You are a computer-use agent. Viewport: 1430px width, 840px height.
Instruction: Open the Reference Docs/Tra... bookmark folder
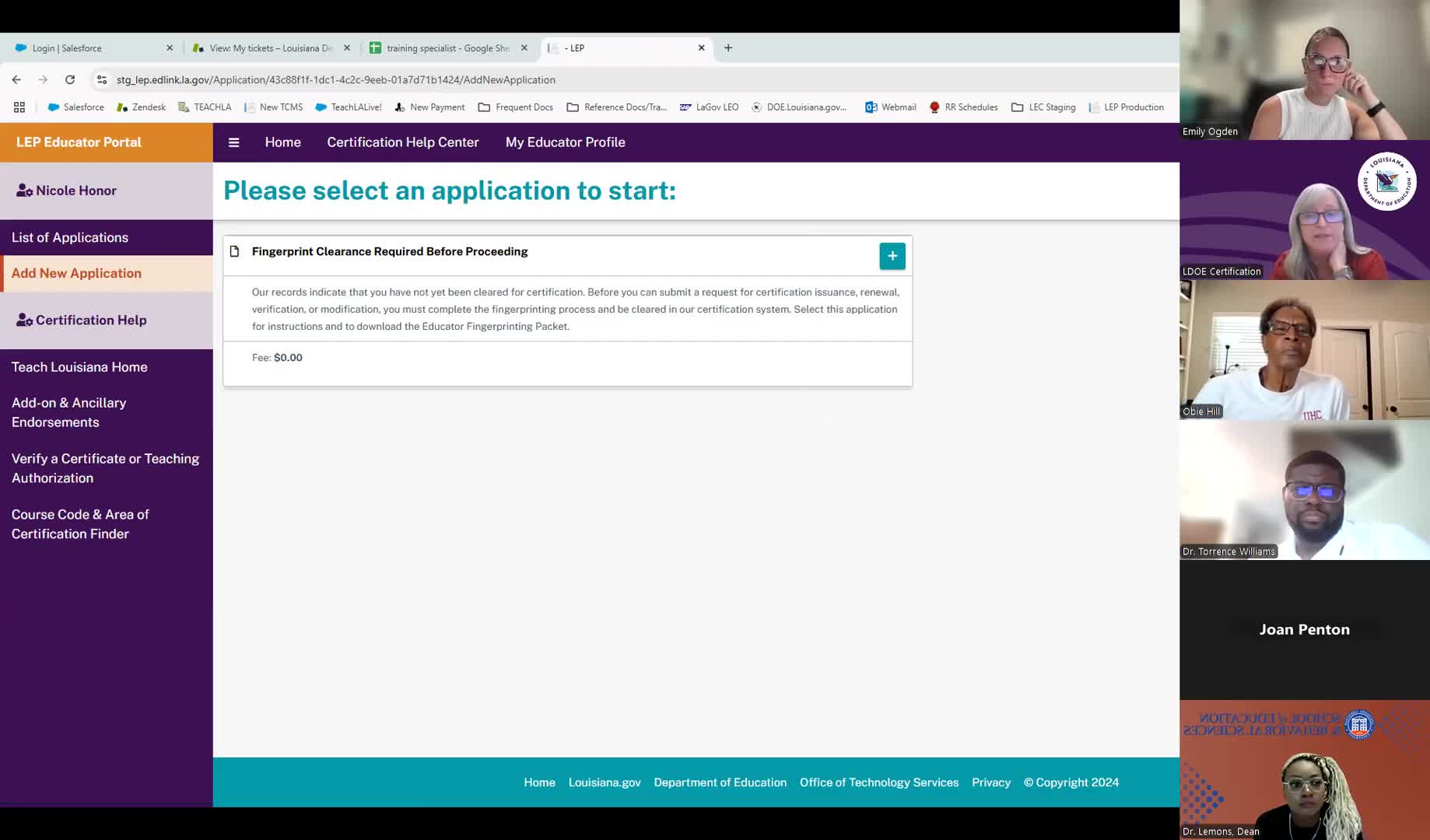coord(617,107)
